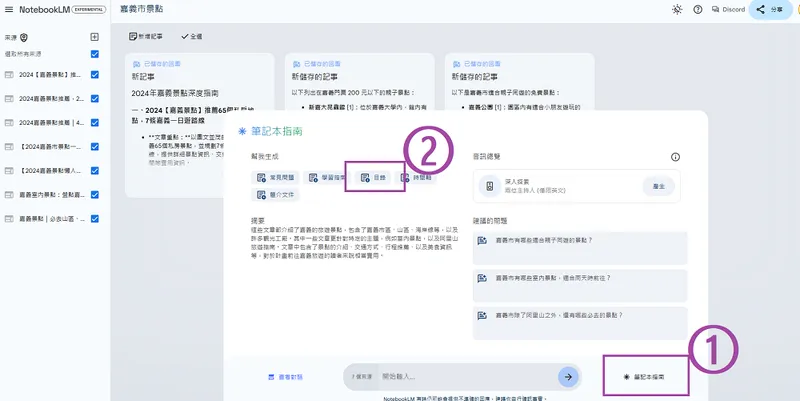The height and width of the screenshot is (401, 800).
Task: Click the add source plus icon
Action: point(94,37)
